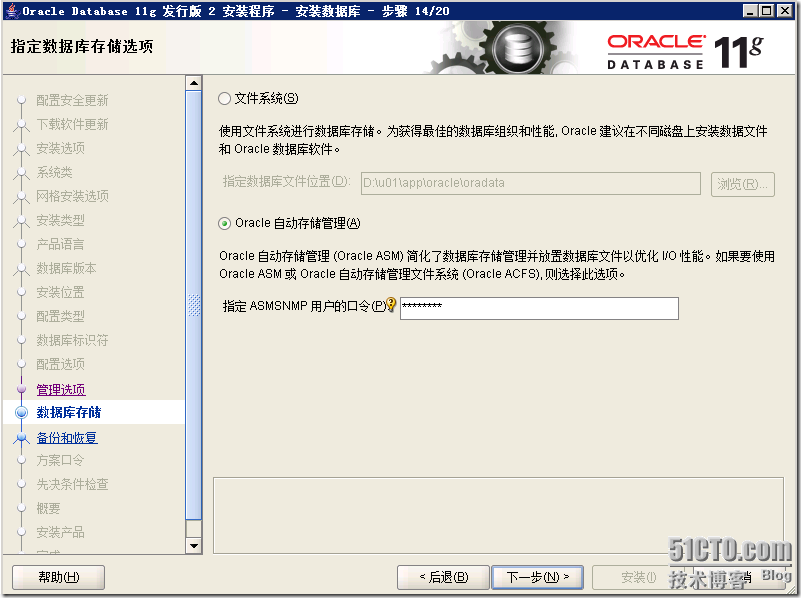Click the sidebar vertical scrollbar thumb

[x=194, y=305]
